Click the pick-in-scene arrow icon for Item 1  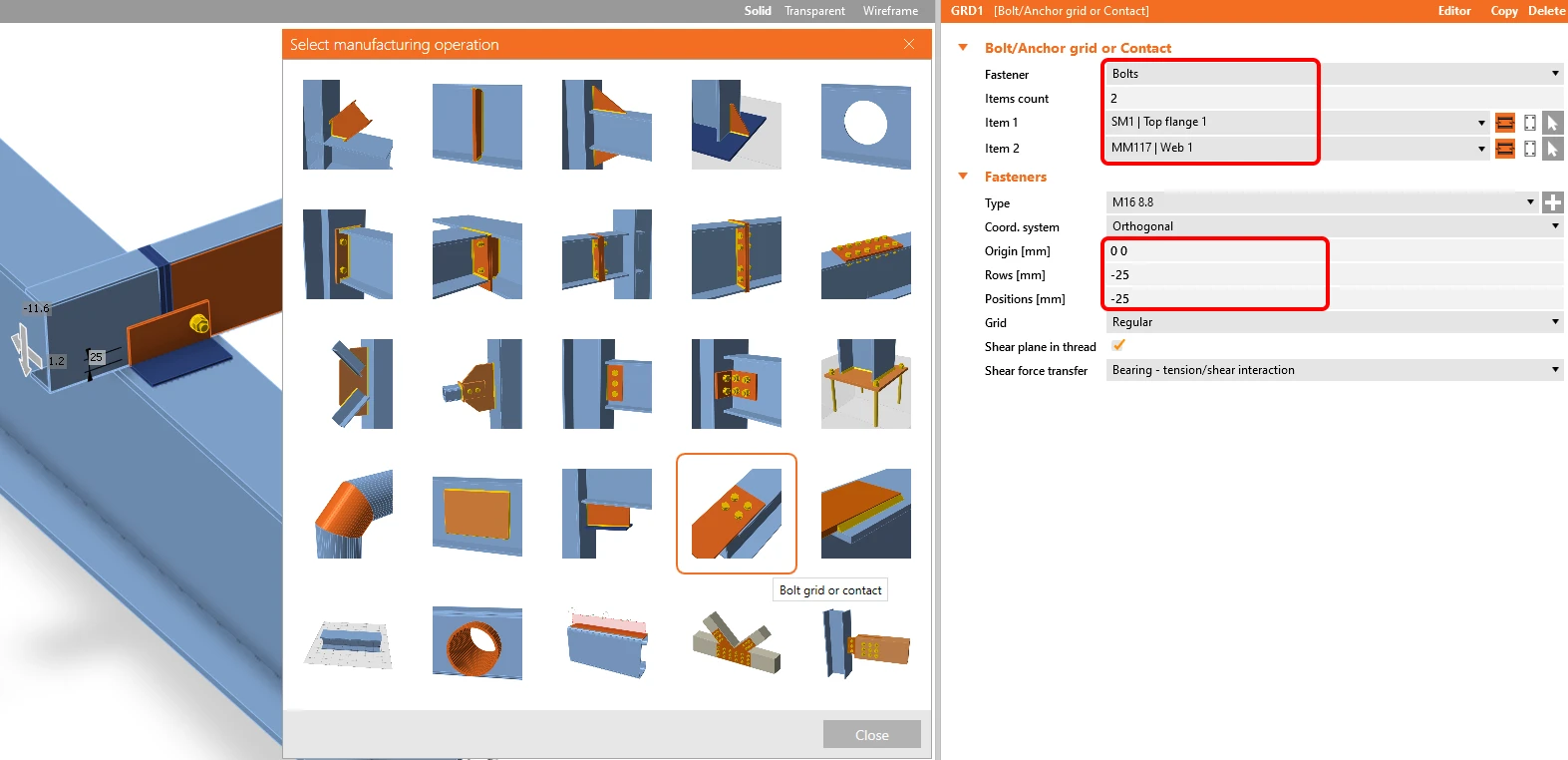[1552, 123]
